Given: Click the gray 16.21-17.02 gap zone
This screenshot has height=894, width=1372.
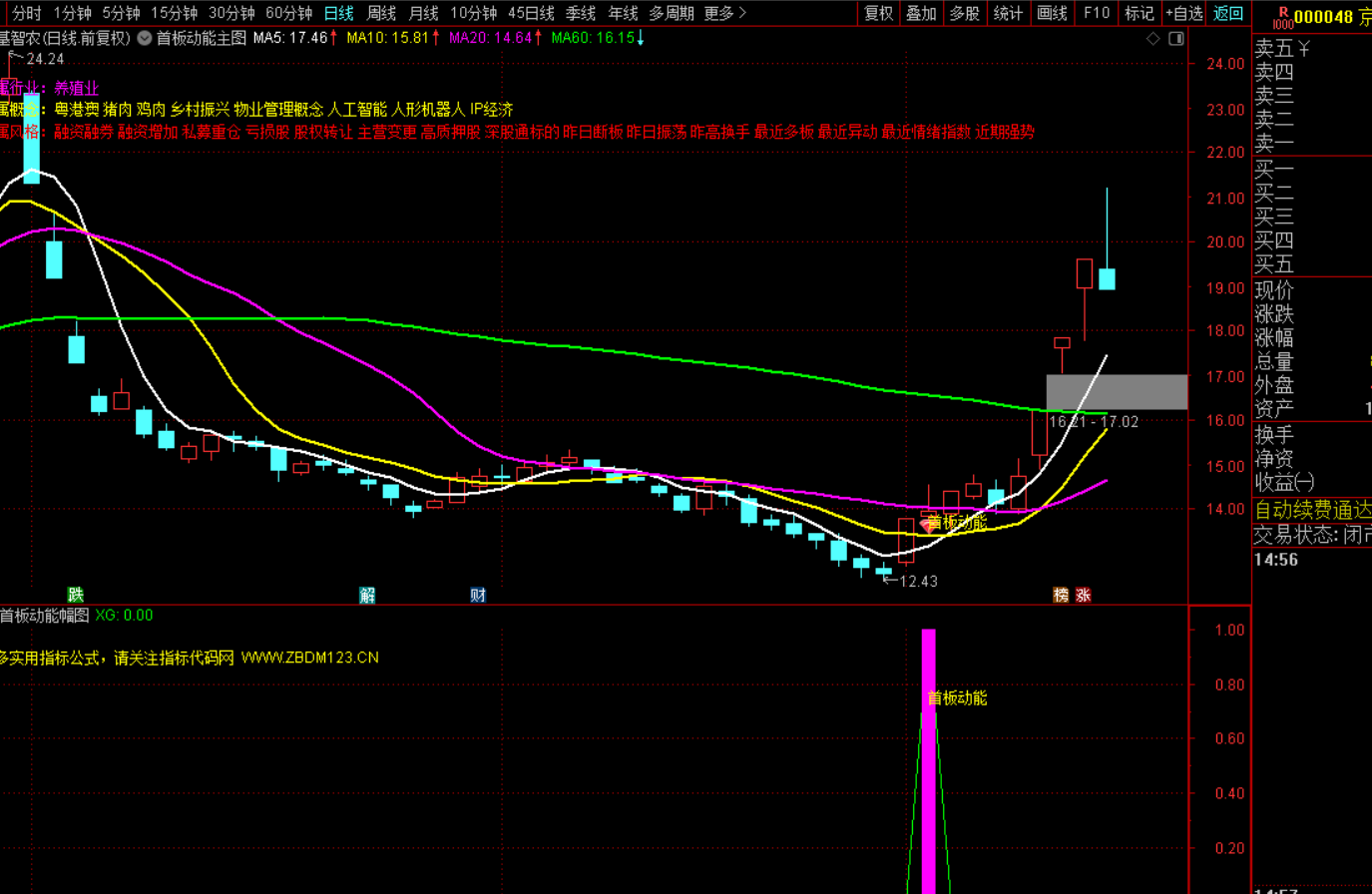Looking at the screenshot, I should tap(1117, 392).
